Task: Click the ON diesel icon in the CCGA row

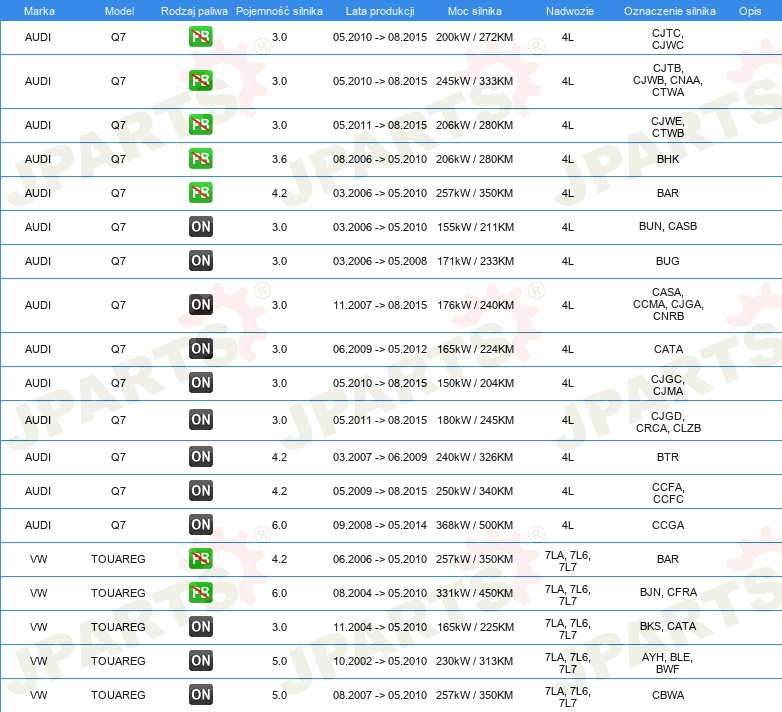Action: point(200,525)
